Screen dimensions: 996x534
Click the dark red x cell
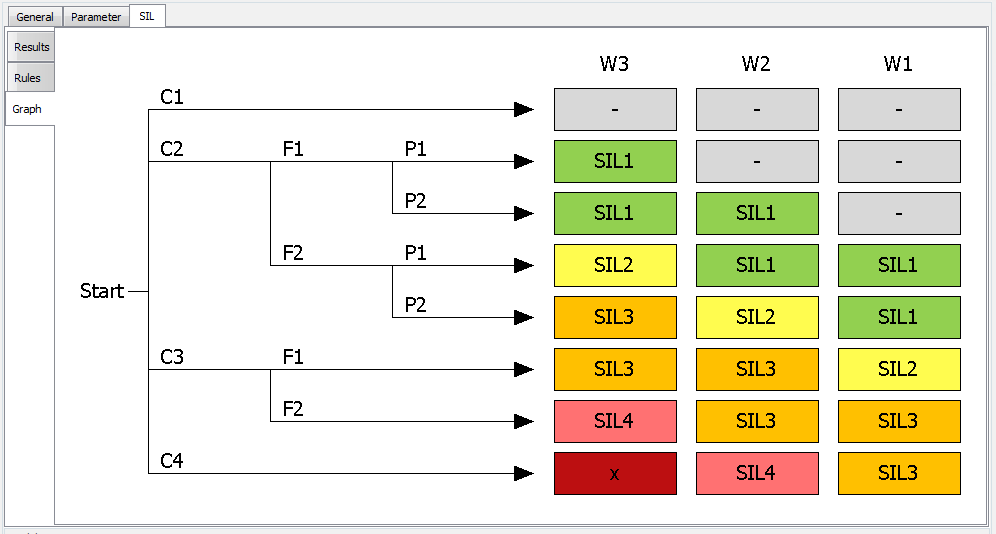(615, 473)
